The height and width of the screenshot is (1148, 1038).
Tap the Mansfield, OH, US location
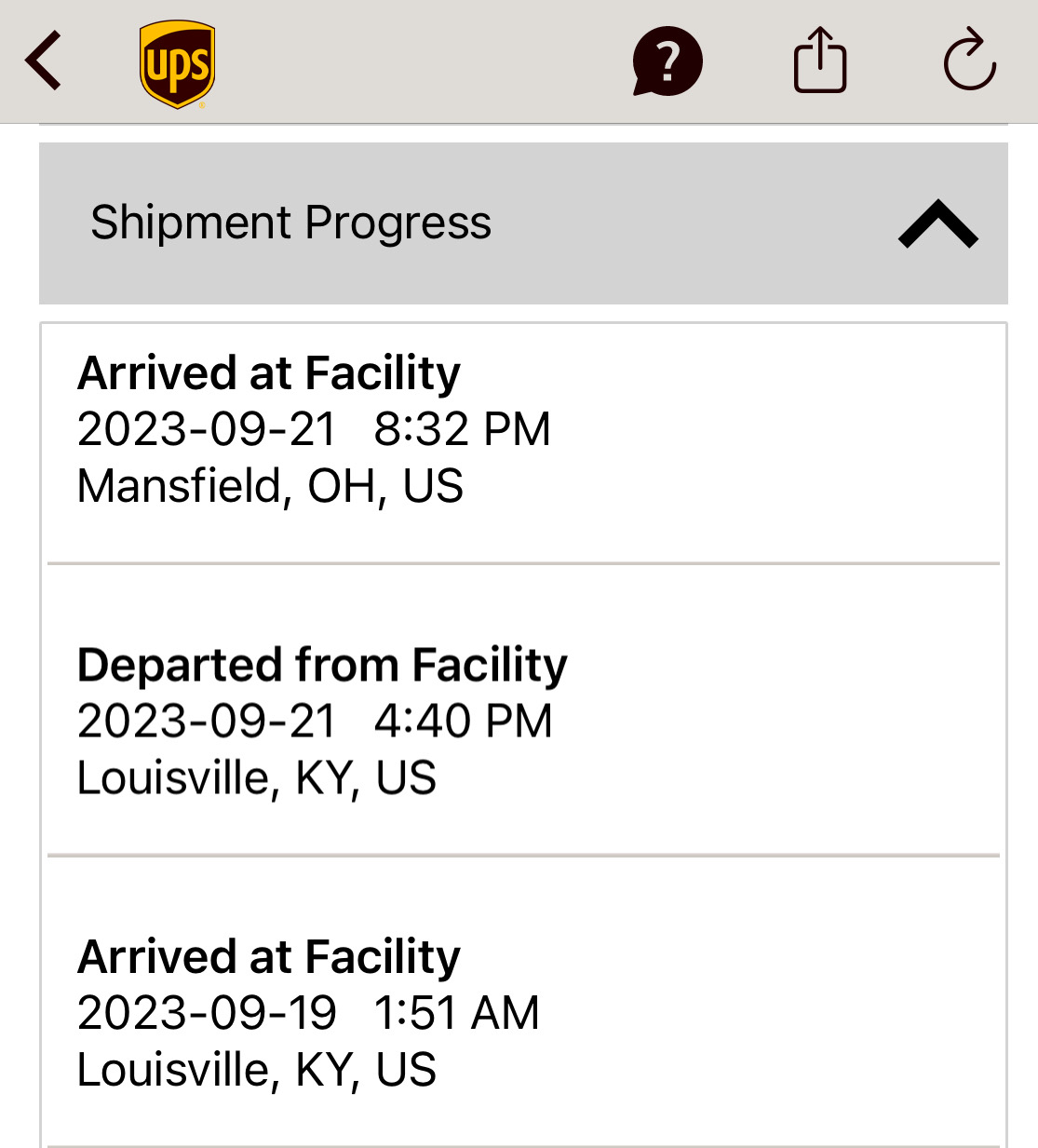pyautogui.click(x=270, y=486)
